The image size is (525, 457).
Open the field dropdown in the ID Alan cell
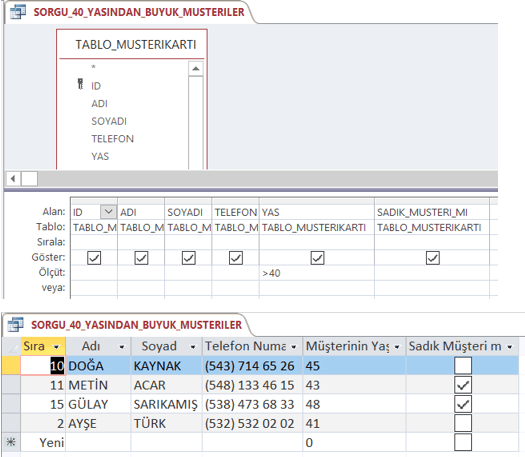[x=108, y=212]
